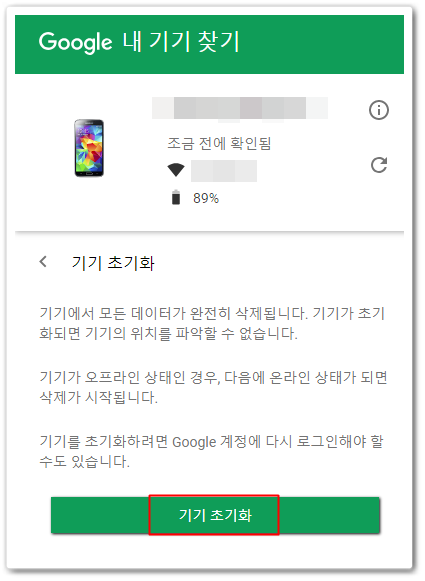Click the blurred device name text
The height and width of the screenshot is (581, 425).
coord(240,108)
